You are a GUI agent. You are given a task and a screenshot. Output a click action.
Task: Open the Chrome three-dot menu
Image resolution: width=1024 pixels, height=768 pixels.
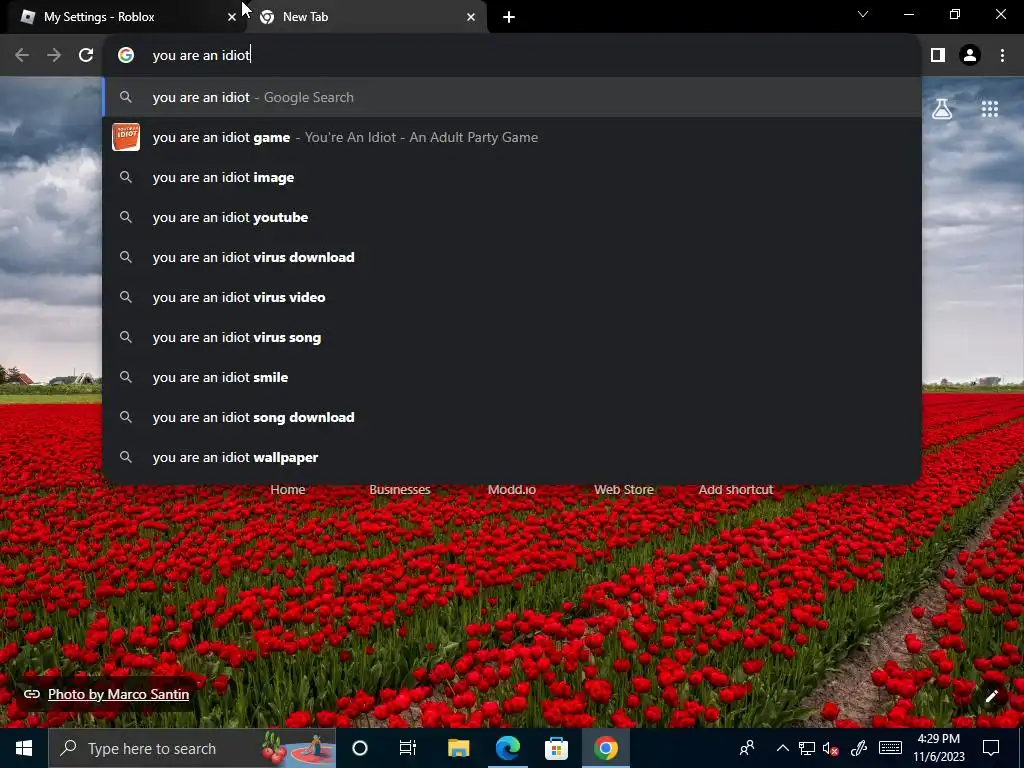[1002, 56]
